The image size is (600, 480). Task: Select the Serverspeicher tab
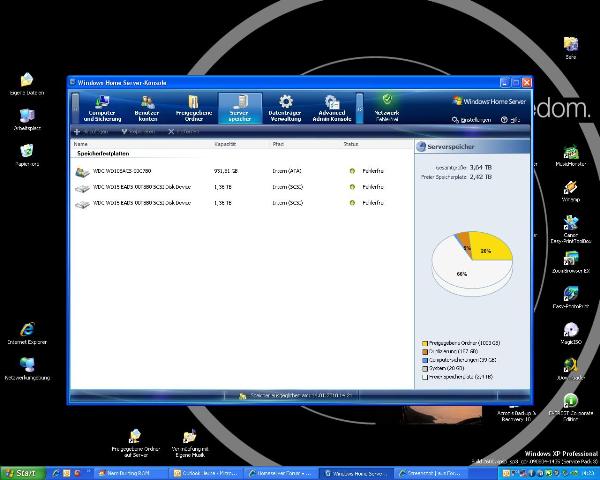tap(240, 108)
